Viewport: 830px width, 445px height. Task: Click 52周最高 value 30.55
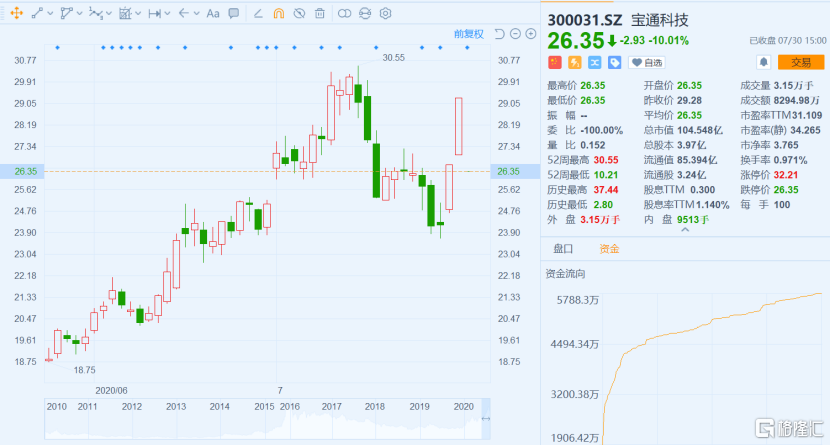click(x=606, y=160)
